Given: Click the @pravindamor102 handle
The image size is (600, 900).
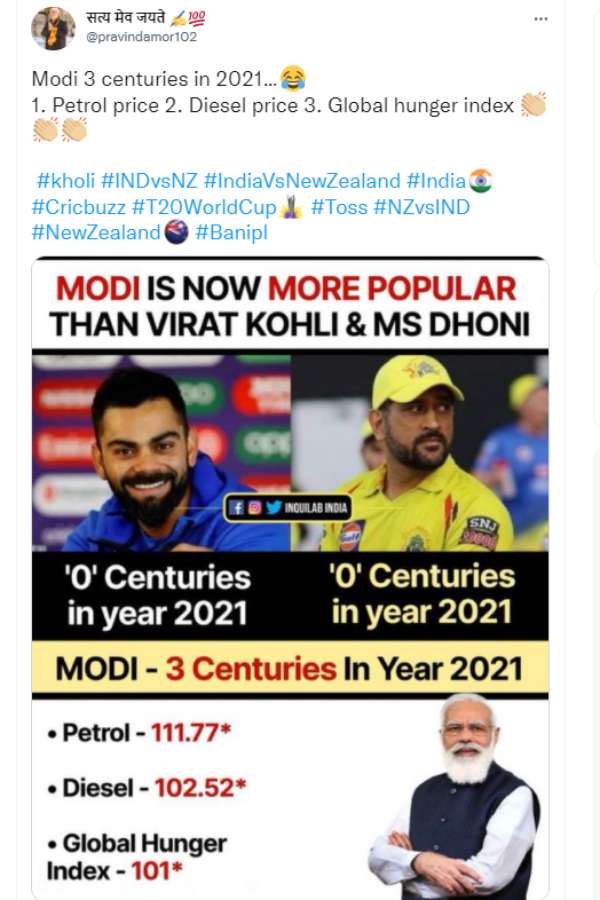Looking at the screenshot, I should [x=141, y=37].
